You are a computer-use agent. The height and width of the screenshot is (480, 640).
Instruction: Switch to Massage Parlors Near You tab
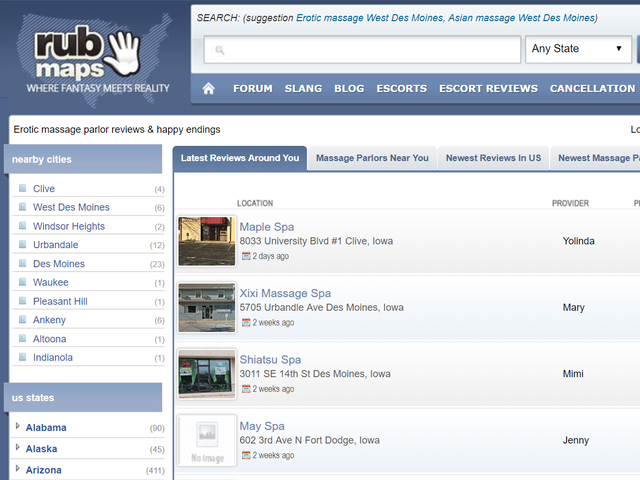[x=372, y=158]
